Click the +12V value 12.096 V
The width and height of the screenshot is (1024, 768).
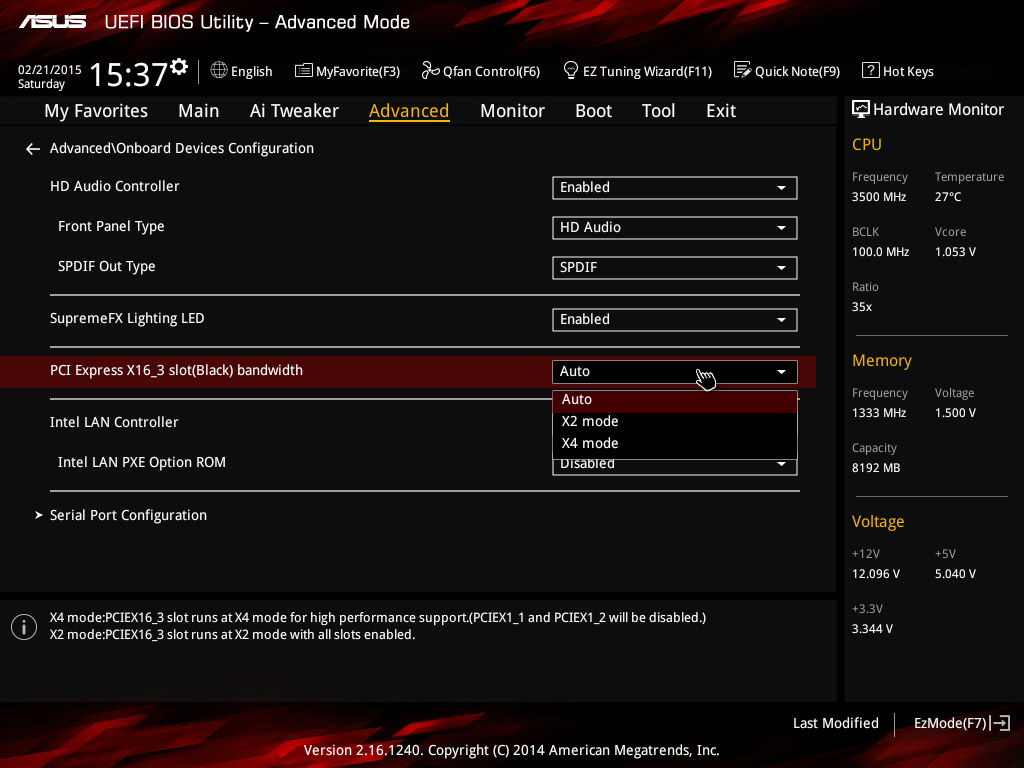pyautogui.click(x=875, y=573)
